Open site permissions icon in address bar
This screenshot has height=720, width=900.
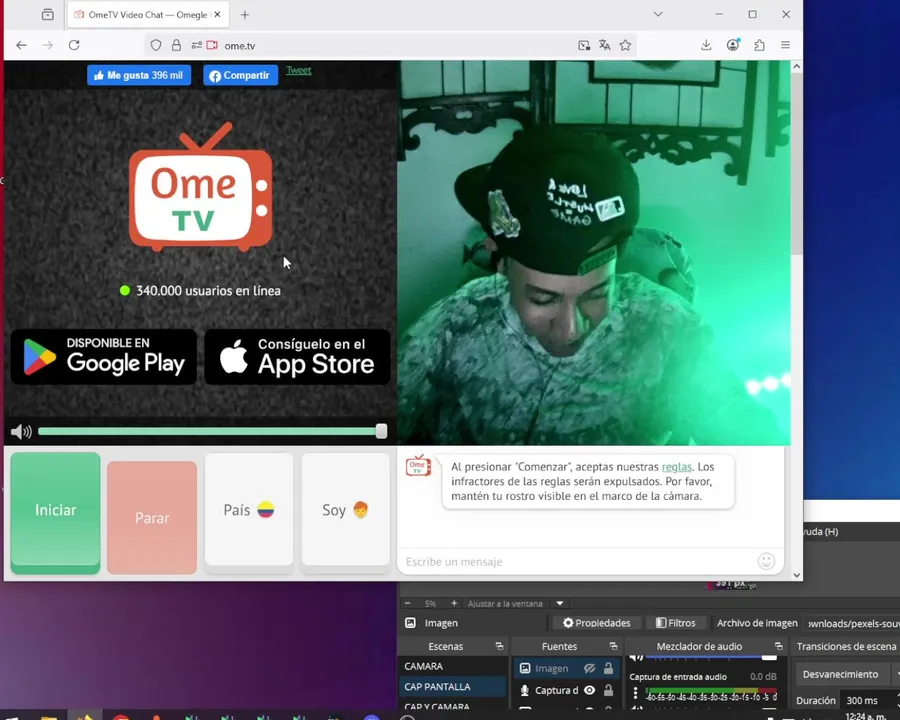click(x=196, y=45)
